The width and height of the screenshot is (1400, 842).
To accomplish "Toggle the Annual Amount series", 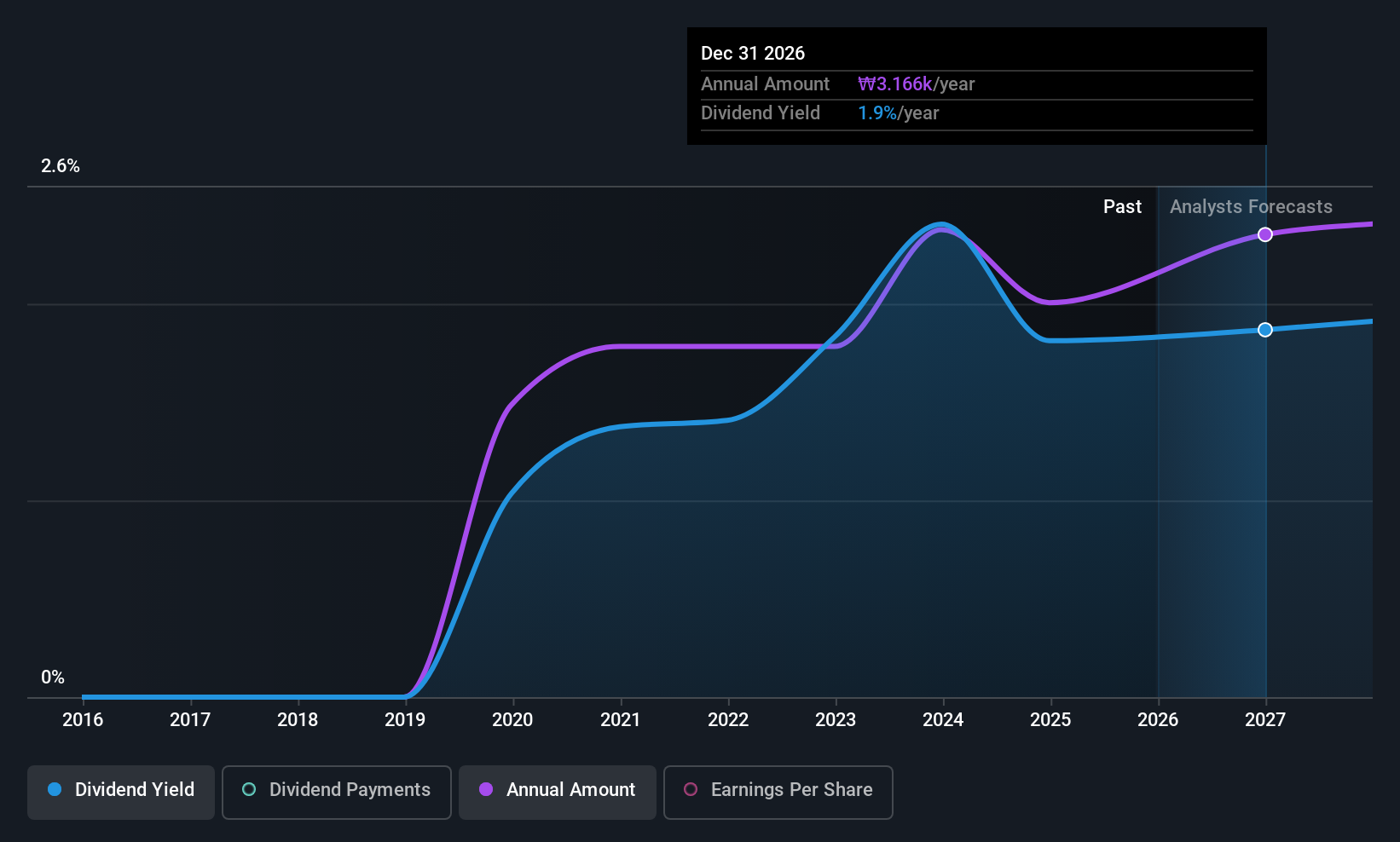I will tap(558, 792).
